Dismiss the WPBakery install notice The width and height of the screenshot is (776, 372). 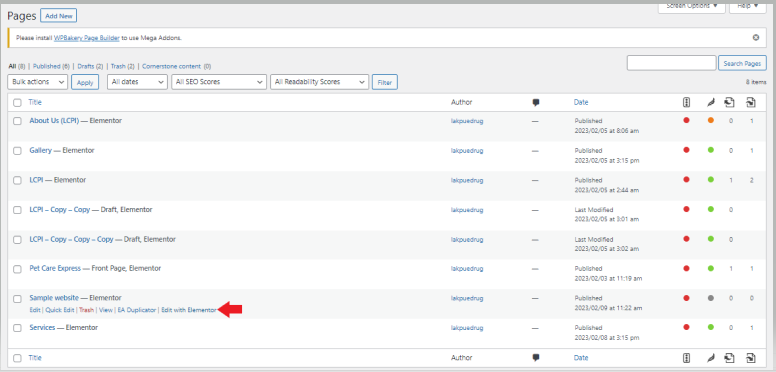[756, 37]
